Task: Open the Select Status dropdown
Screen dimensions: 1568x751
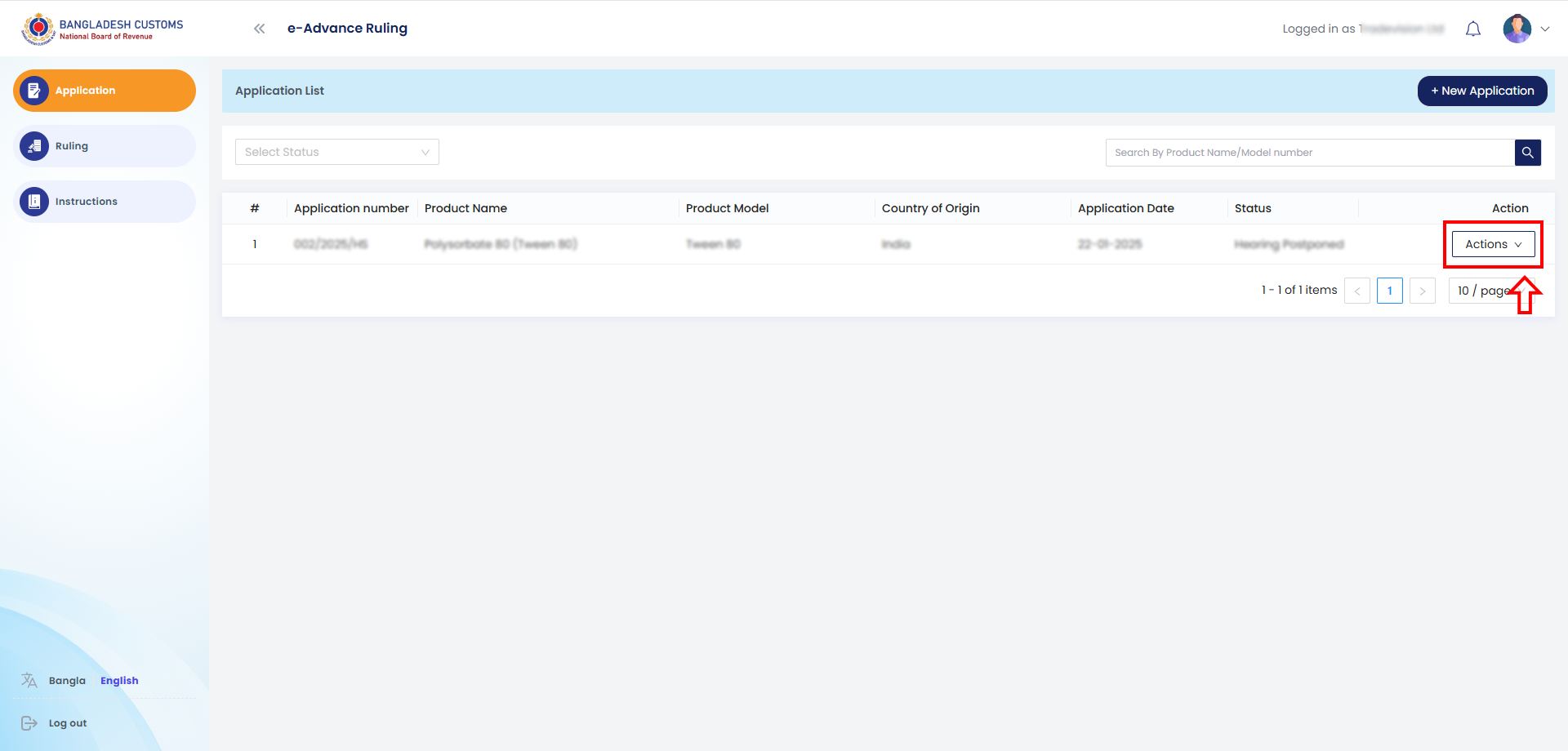Action: click(x=337, y=152)
